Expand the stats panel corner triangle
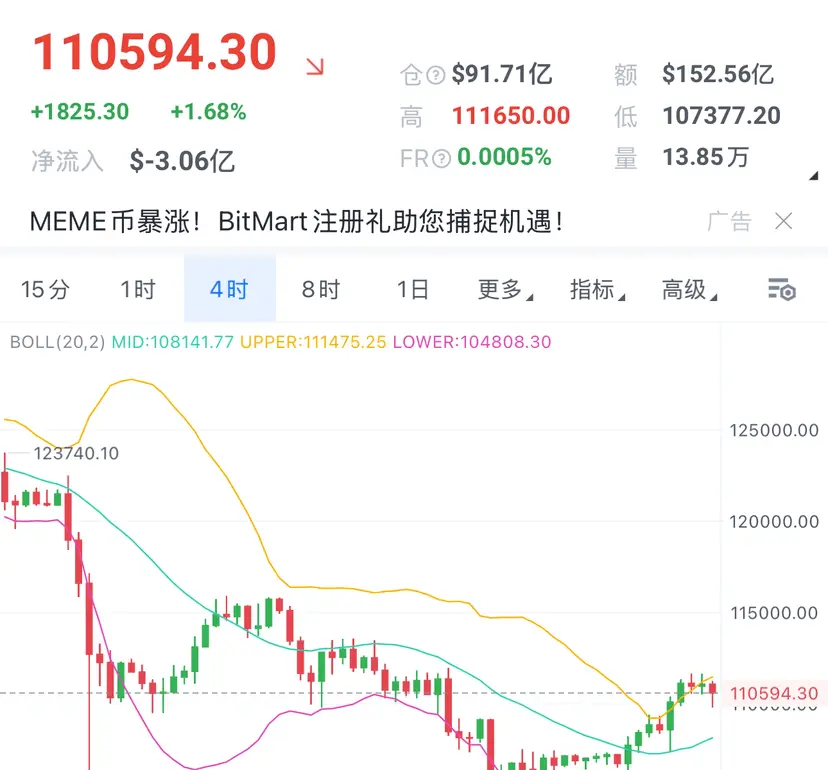 [x=814, y=176]
